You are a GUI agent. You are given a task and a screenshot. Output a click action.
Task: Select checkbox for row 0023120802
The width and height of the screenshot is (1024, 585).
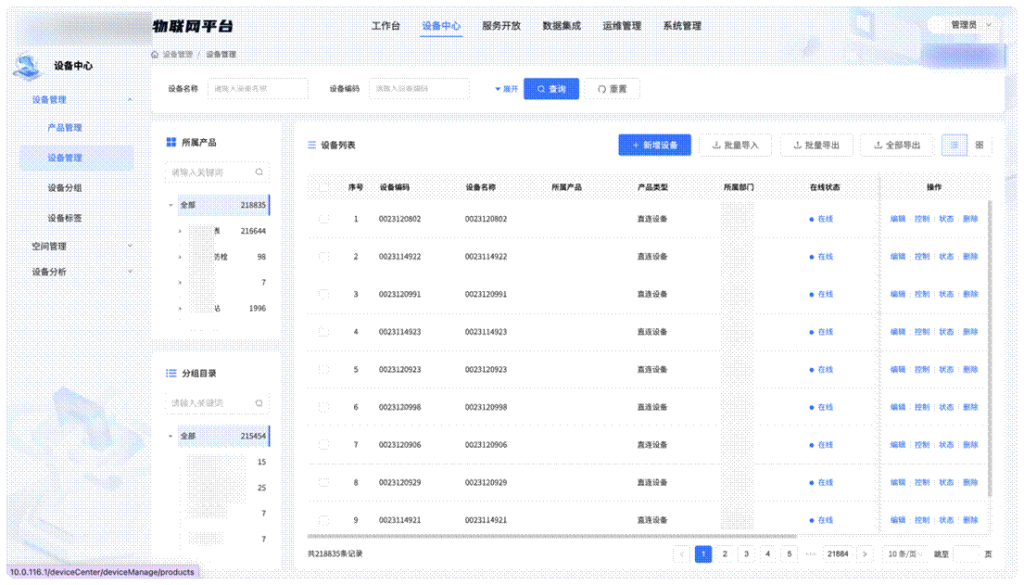[x=324, y=219]
